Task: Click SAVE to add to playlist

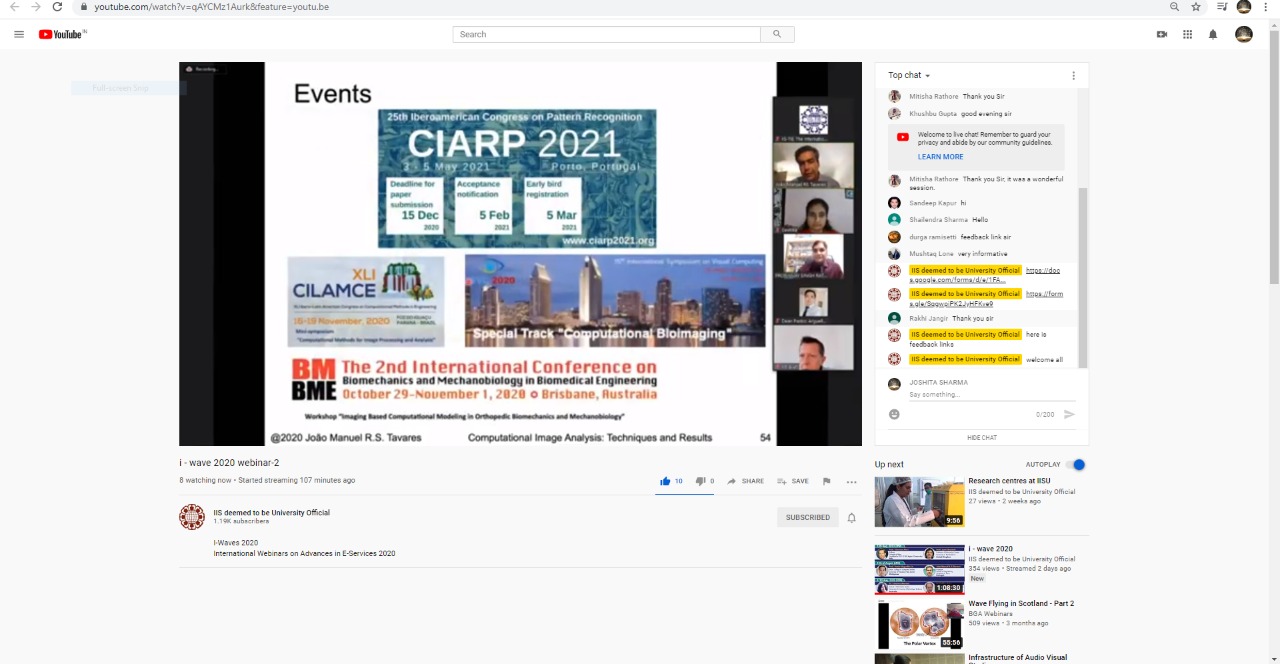Action: tap(793, 481)
